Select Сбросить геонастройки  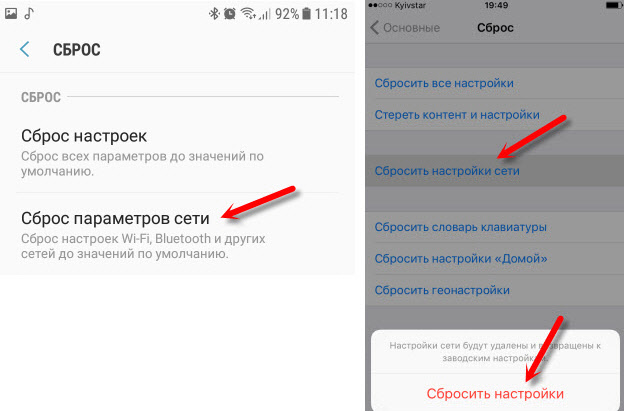click(494, 290)
